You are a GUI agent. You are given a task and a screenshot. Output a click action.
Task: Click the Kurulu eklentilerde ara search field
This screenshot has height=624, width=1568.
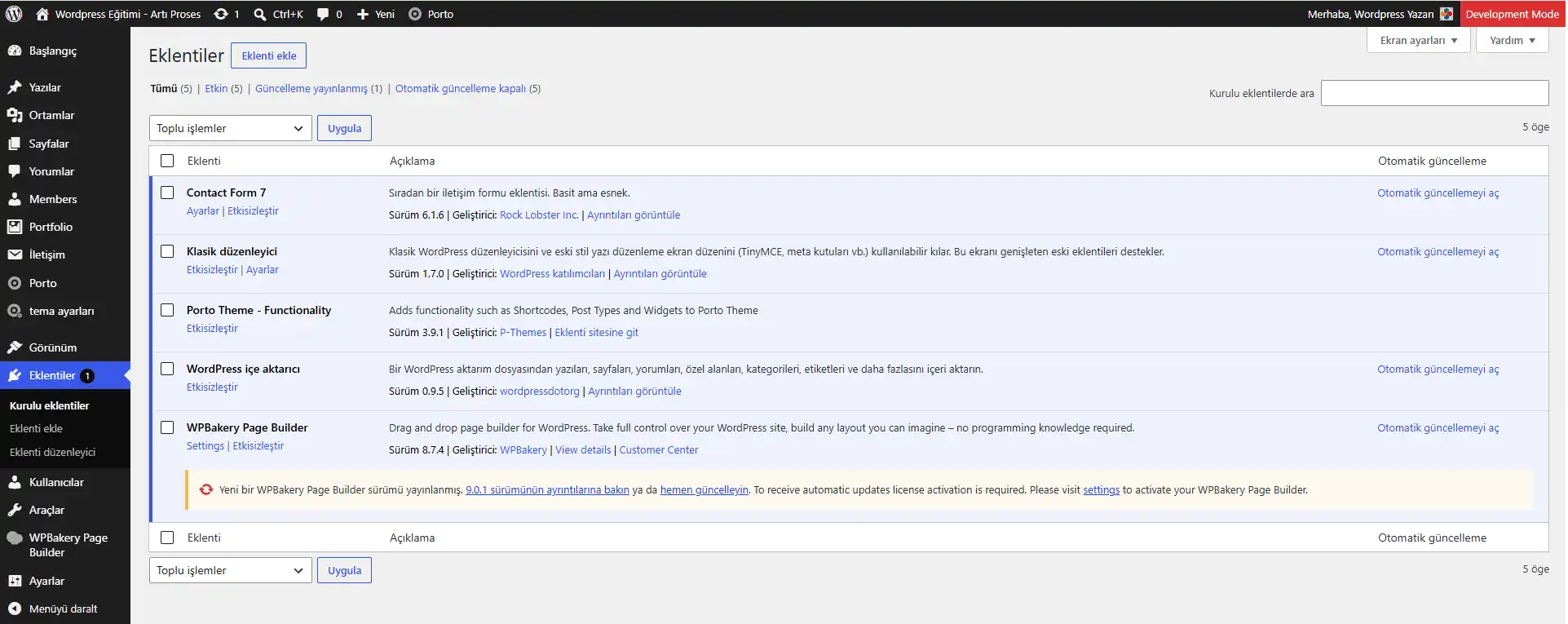1434,93
